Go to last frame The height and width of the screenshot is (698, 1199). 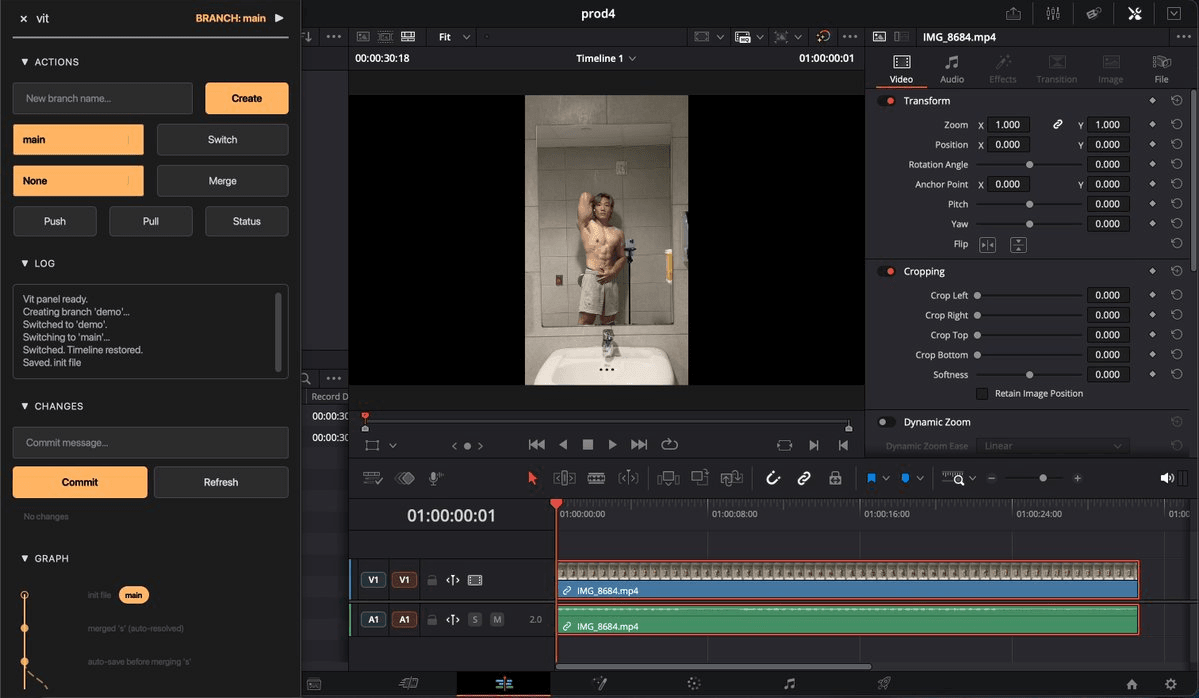click(638, 444)
